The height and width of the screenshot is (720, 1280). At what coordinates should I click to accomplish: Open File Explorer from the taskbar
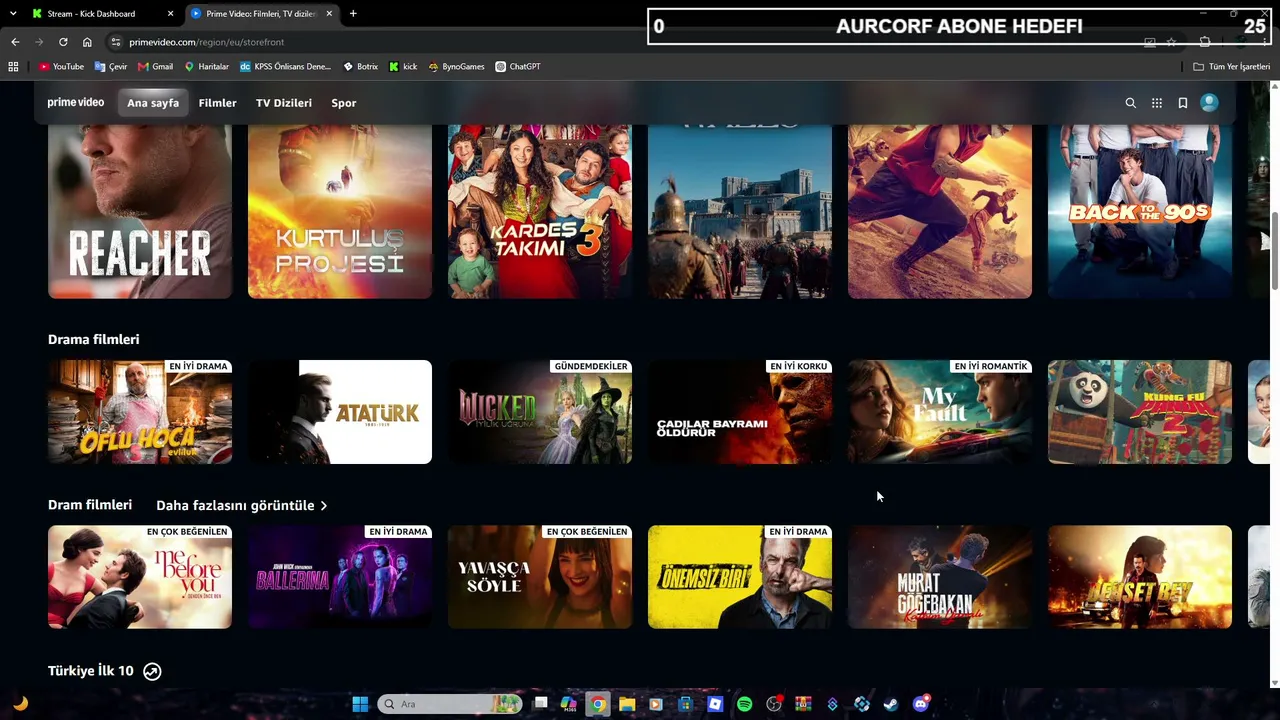[x=627, y=704]
